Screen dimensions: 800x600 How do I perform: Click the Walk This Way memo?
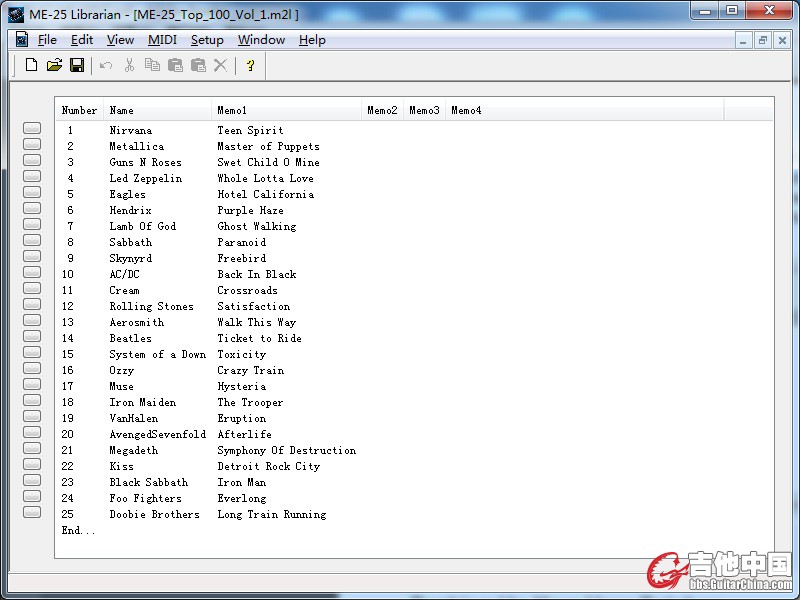257,322
